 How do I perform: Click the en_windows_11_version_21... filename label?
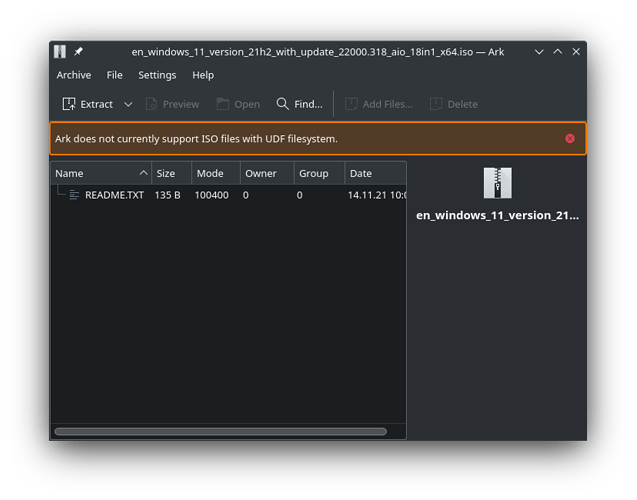497,215
